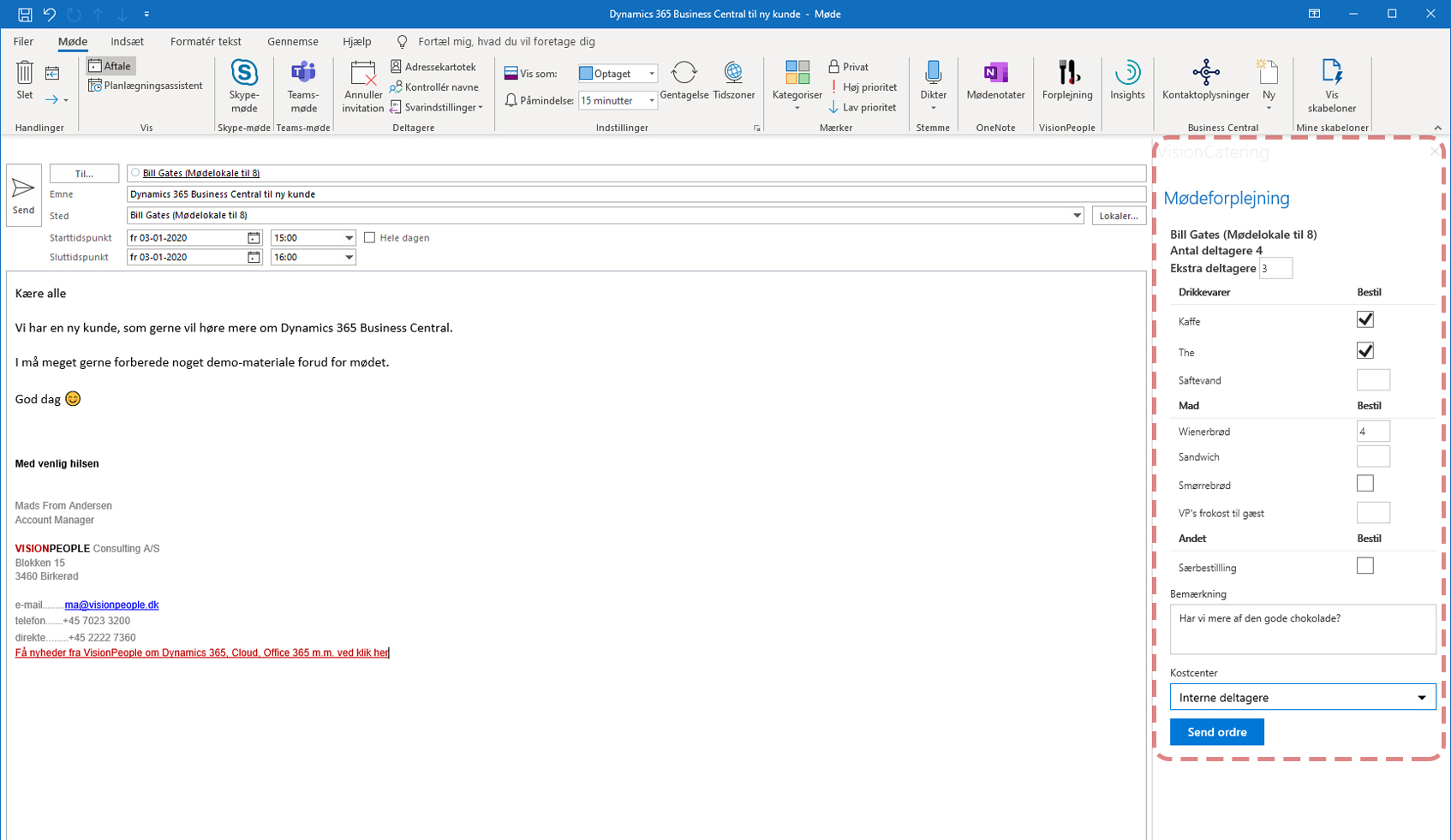Click the Save icon in the title bar
This screenshot has height=840, width=1451.
pos(25,14)
